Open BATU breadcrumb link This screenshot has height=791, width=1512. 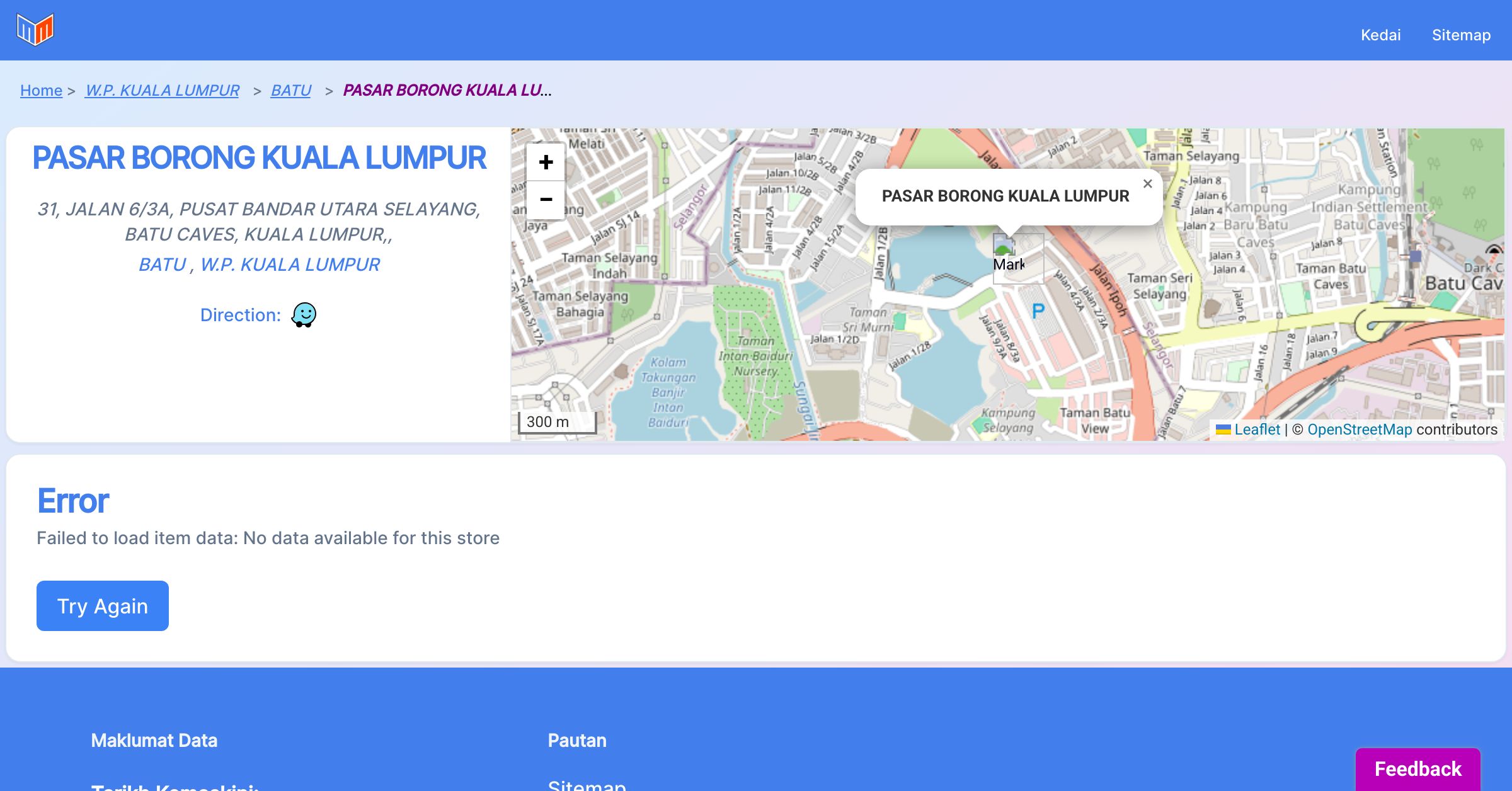click(x=290, y=90)
